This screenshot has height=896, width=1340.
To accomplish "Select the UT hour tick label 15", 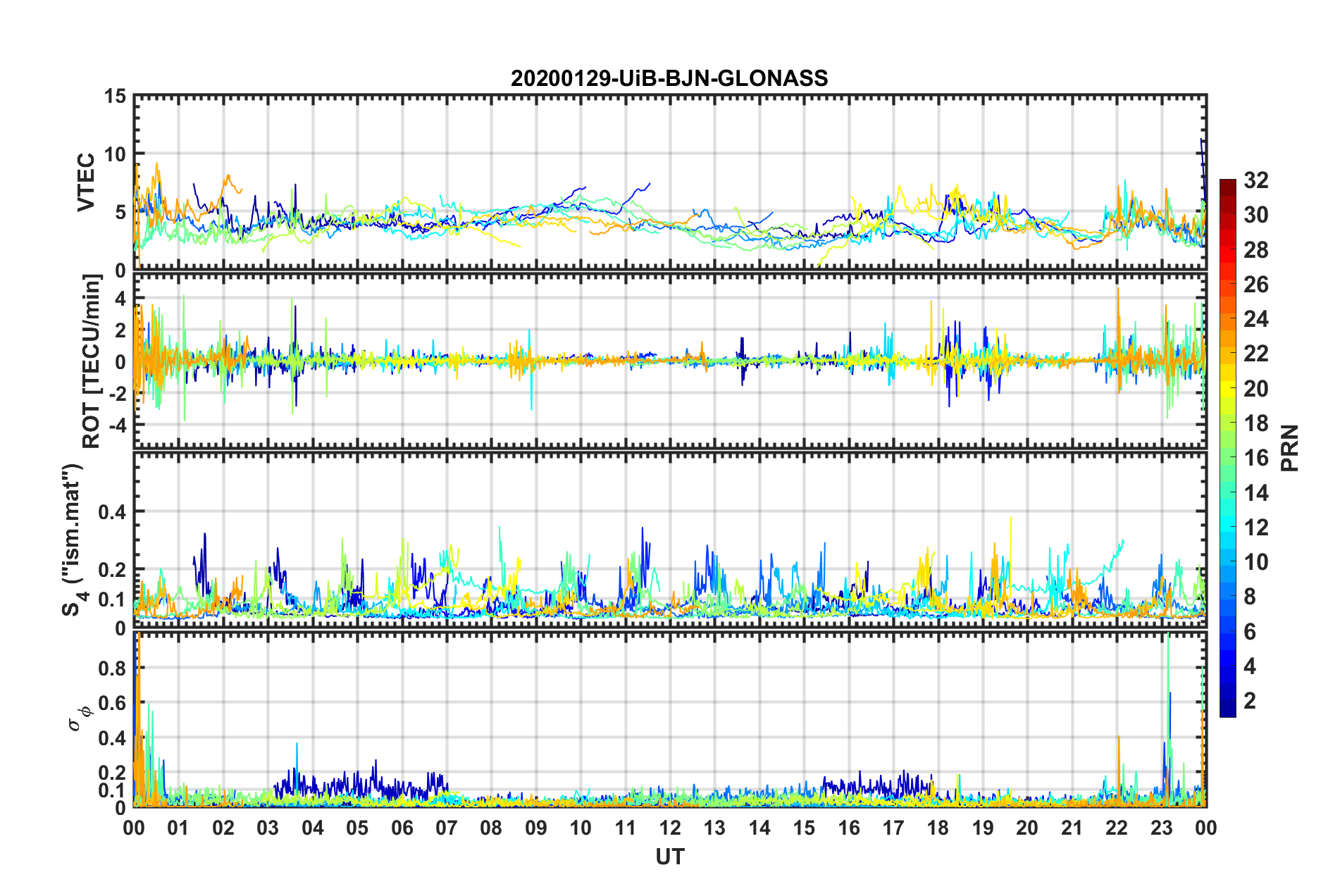I will click(x=804, y=828).
